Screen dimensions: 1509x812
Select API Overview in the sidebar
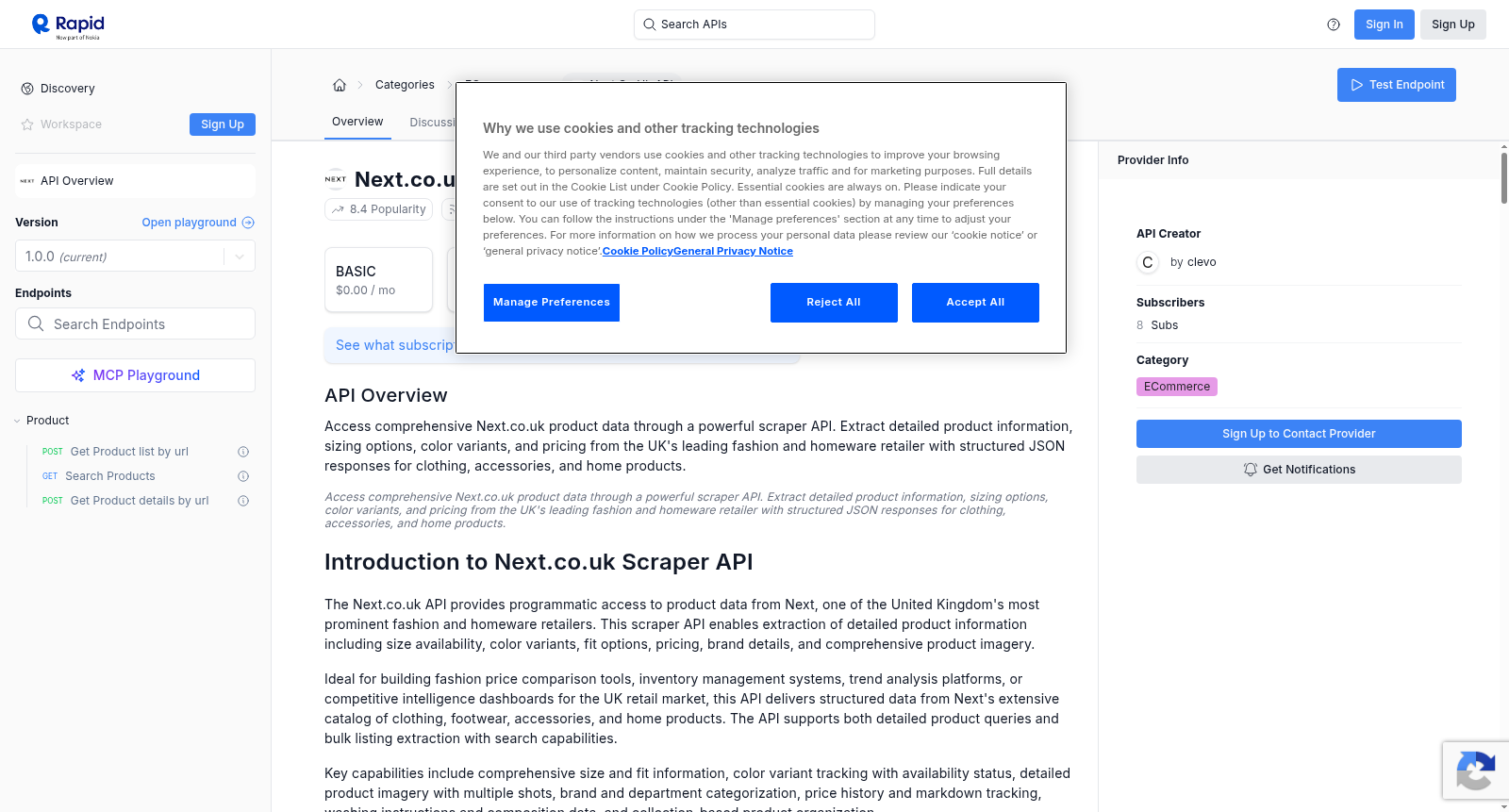pos(135,181)
